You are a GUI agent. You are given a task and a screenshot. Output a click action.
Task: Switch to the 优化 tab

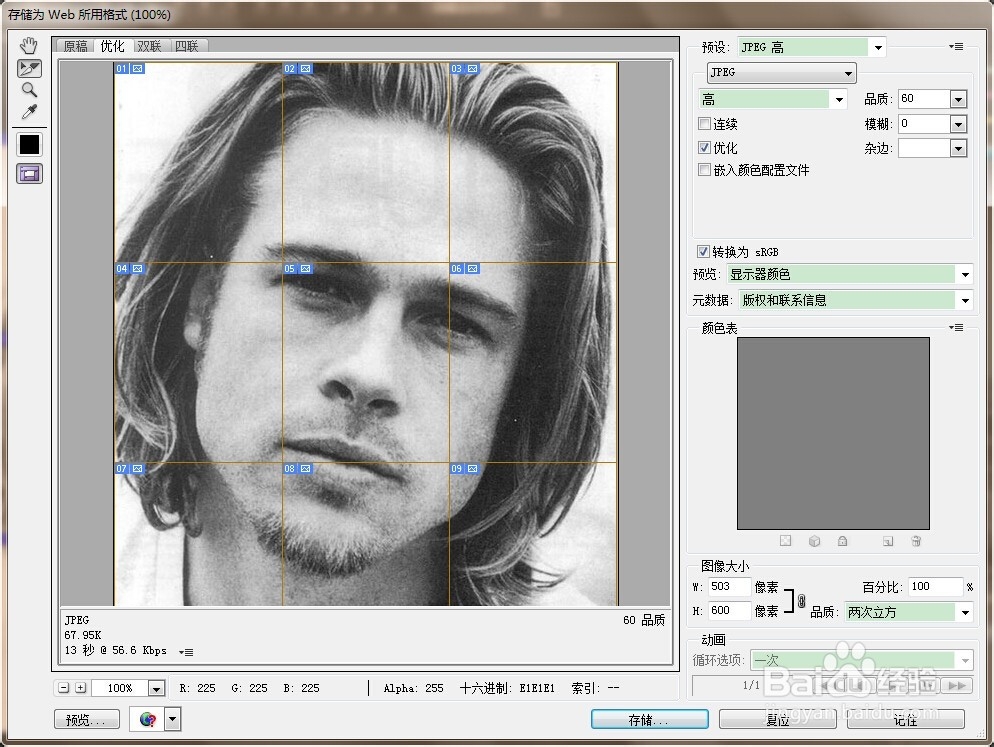click(112, 46)
